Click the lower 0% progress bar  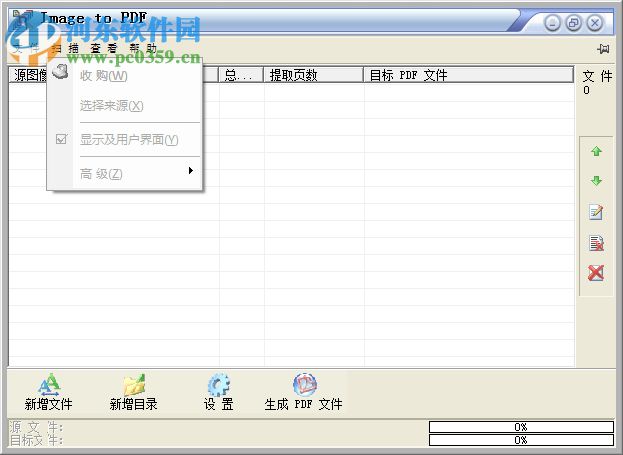pyautogui.click(x=521, y=440)
